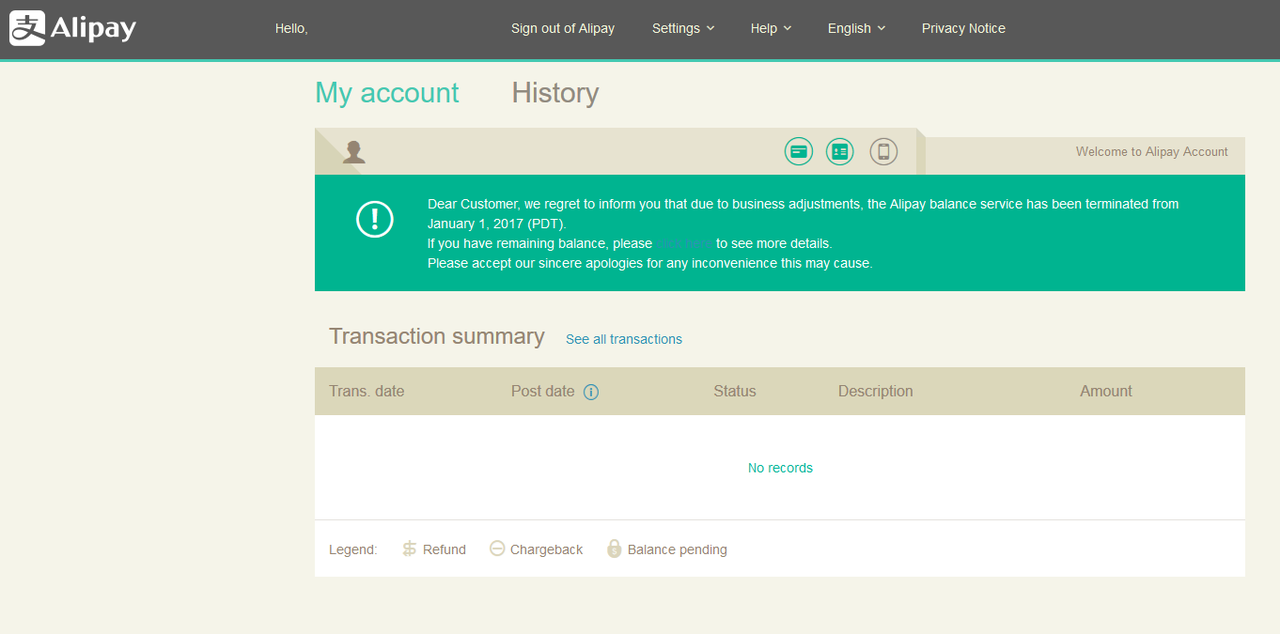Click the Alipay logo
1280x634 pixels.
point(73,28)
